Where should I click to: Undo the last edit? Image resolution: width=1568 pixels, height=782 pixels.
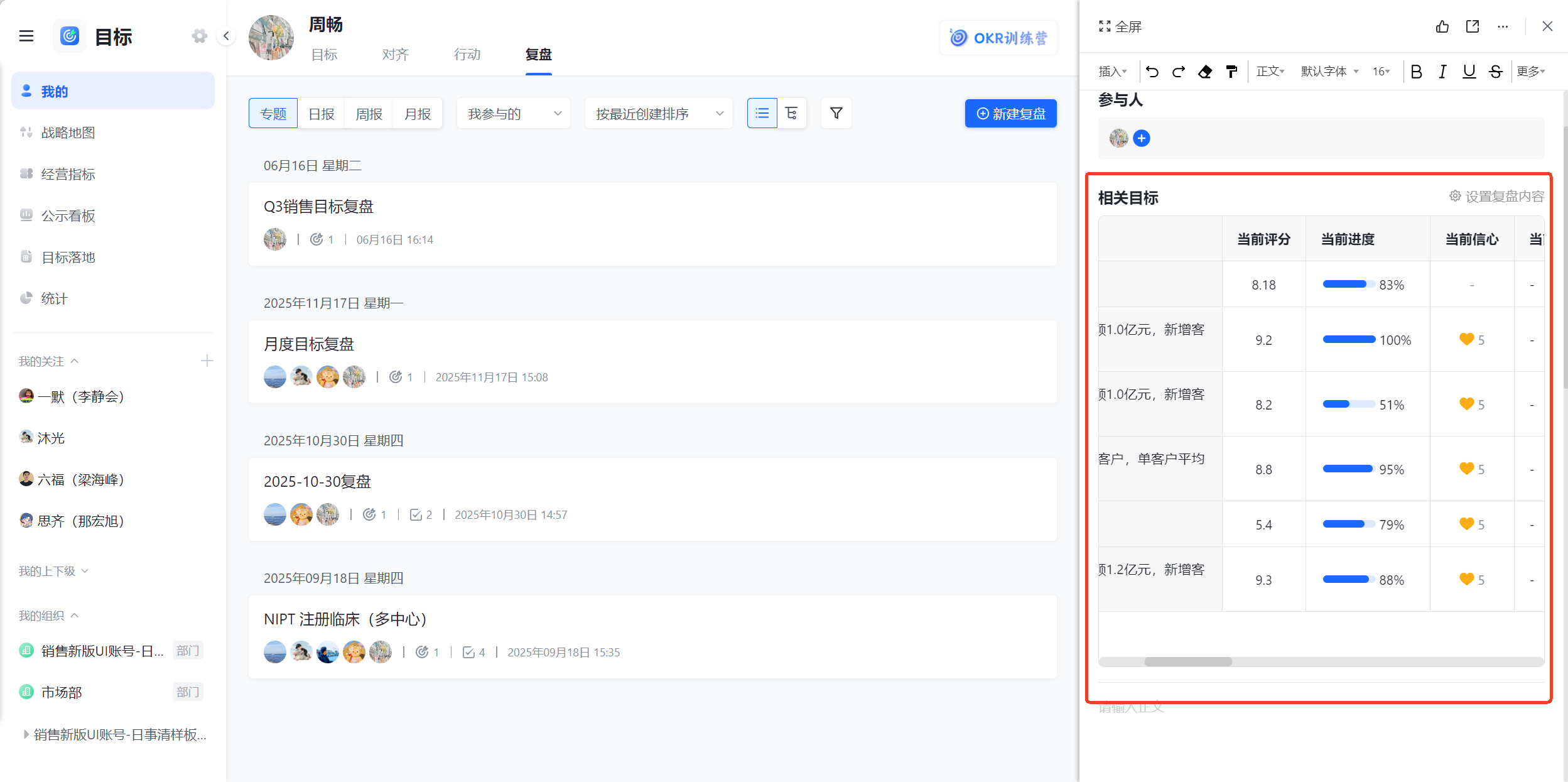point(1152,72)
